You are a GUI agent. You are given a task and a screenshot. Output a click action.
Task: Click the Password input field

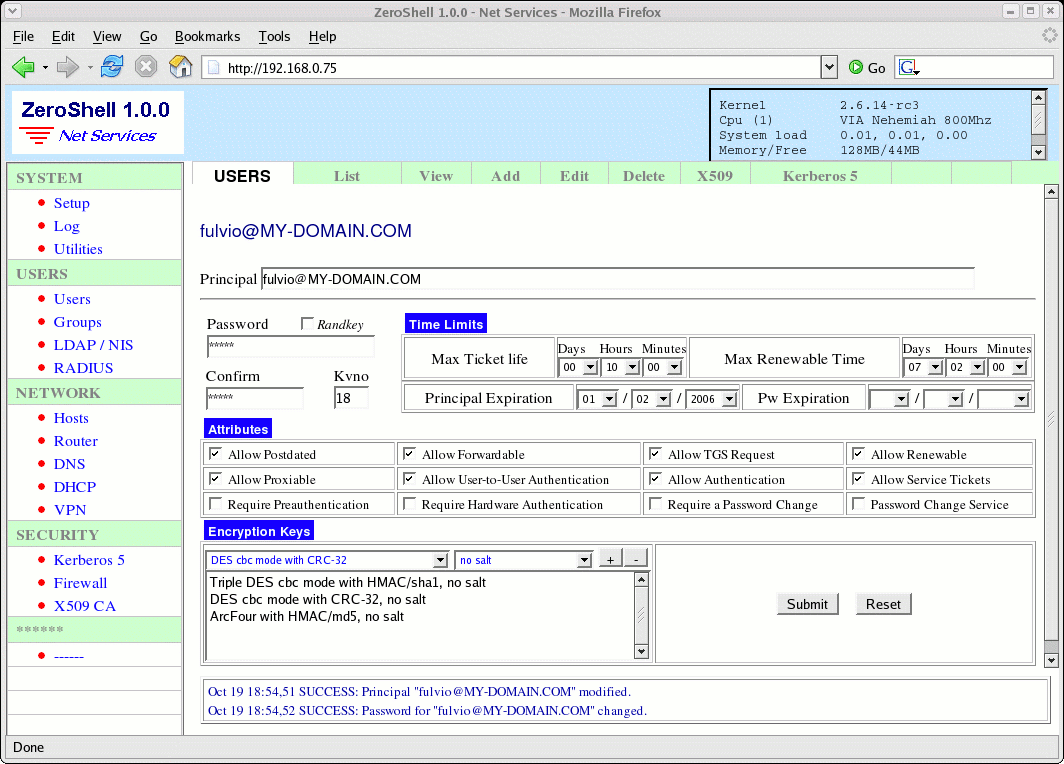tap(290, 345)
